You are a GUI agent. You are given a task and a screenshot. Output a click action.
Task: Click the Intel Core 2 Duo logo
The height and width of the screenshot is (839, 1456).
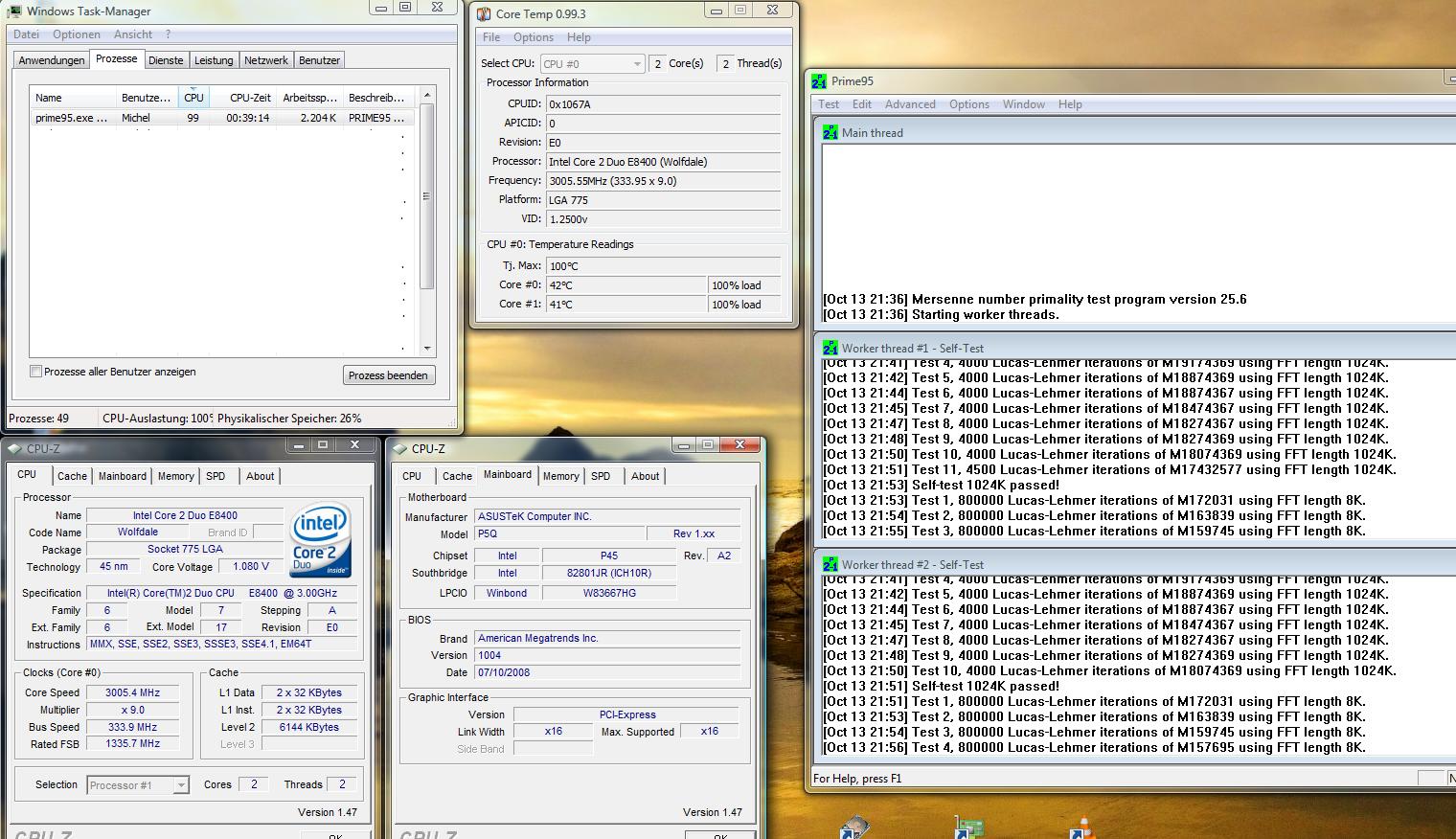(321, 539)
